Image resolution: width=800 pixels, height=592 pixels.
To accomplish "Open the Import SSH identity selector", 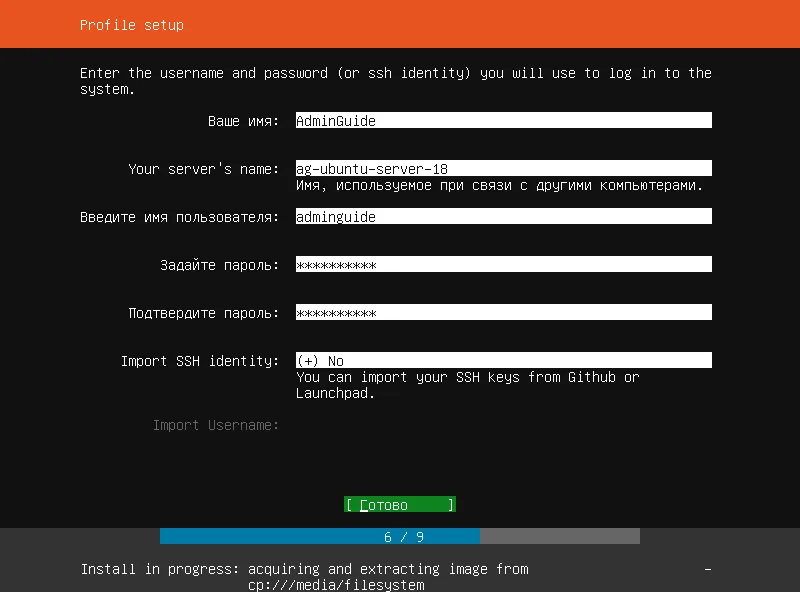I will tap(504, 360).
